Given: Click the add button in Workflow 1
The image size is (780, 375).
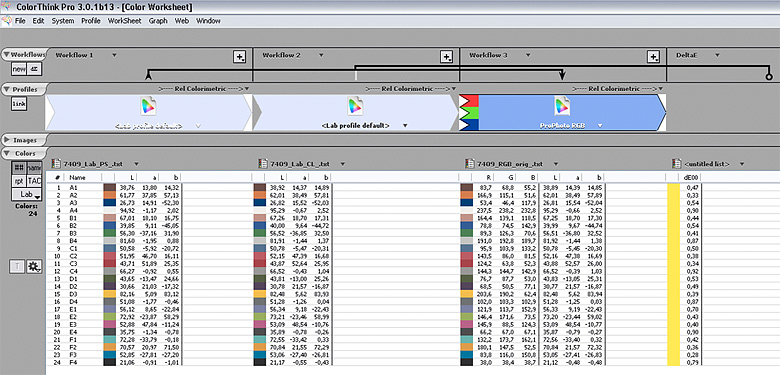Looking at the screenshot, I should click(240, 57).
